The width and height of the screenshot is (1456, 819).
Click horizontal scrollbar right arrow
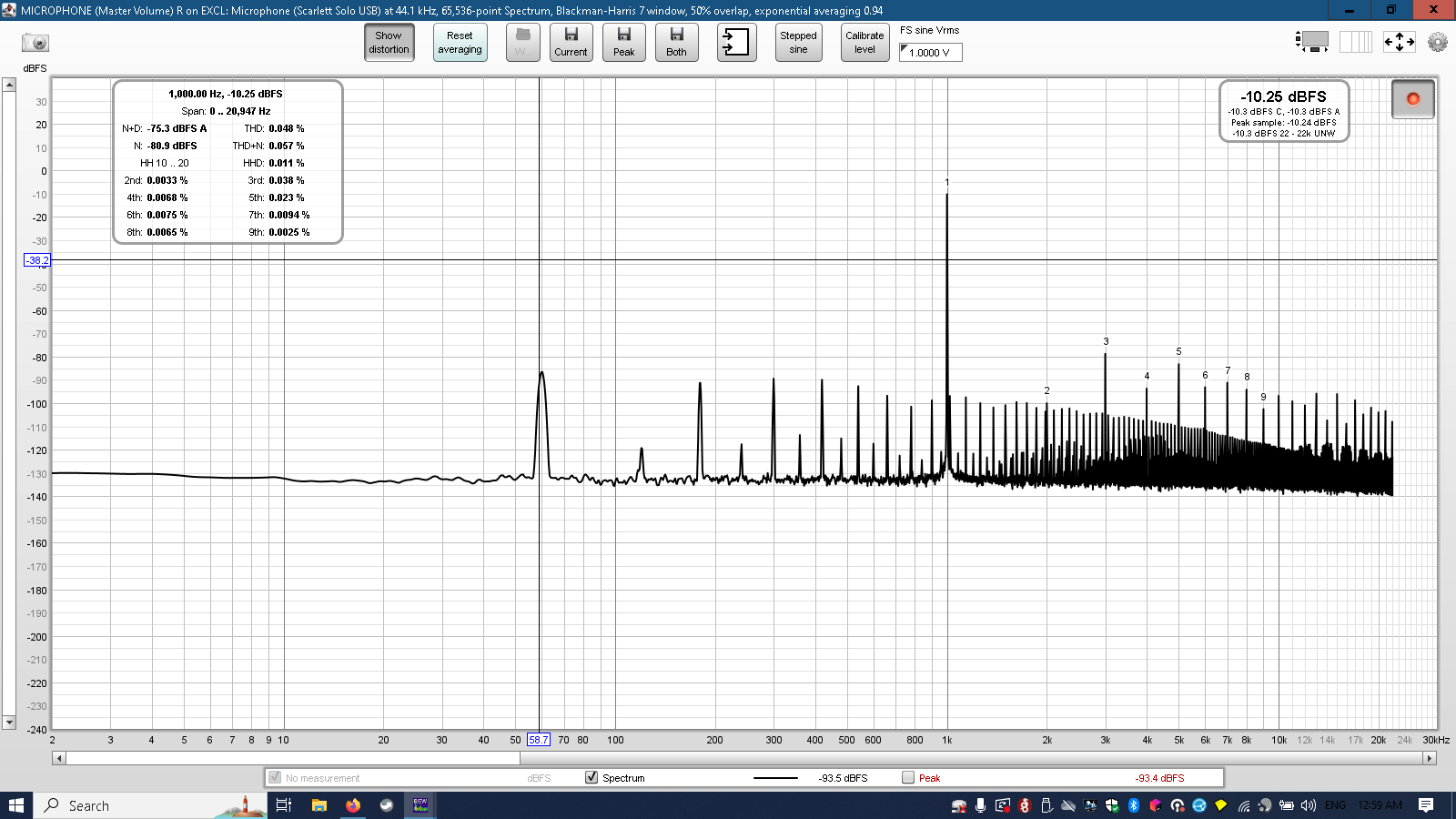coord(1429,758)
